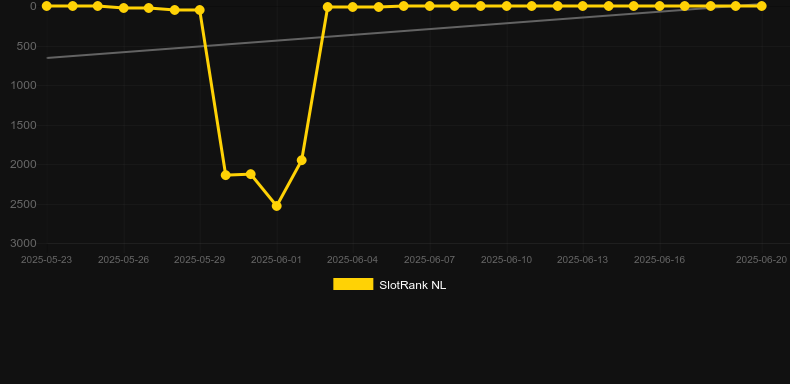
Task: Click the 2025-06-20 x-axis date label
Action: click(x=761, y=260)
